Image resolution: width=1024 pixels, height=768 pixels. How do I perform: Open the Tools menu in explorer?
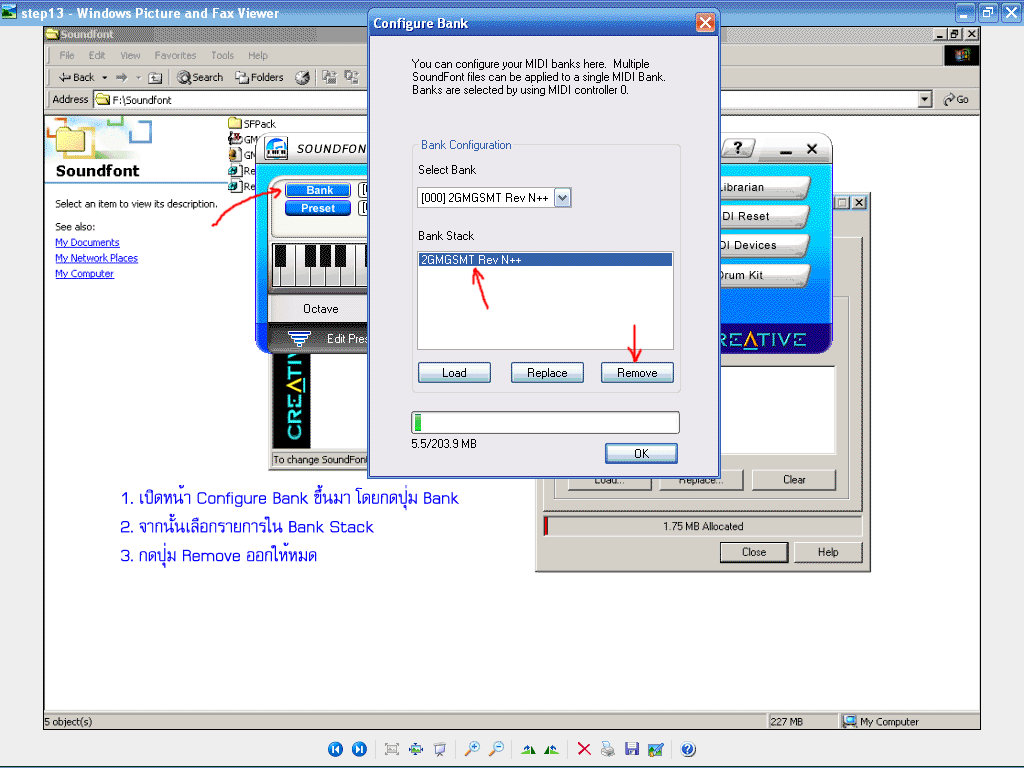222,56
